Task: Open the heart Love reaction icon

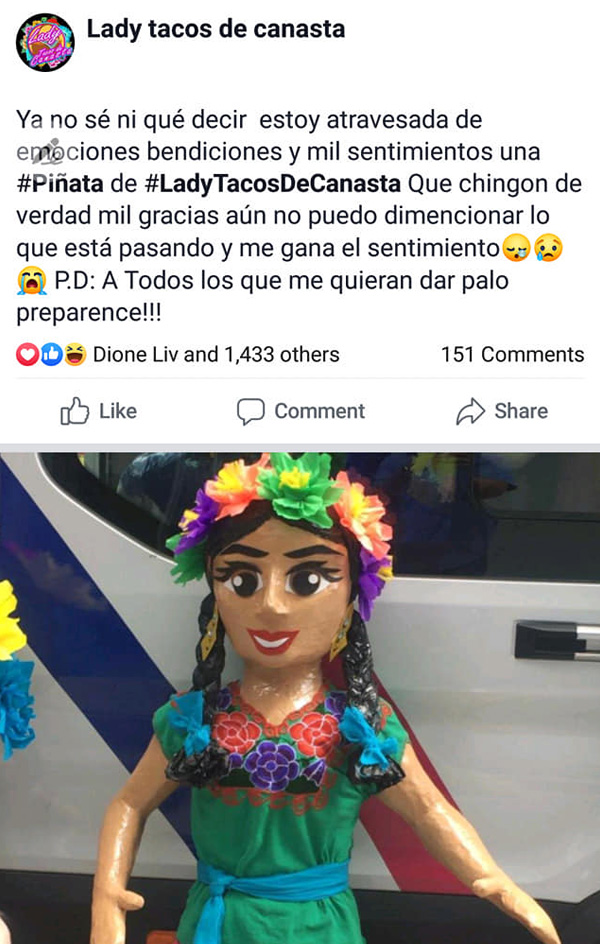Action: pos(28,355)
